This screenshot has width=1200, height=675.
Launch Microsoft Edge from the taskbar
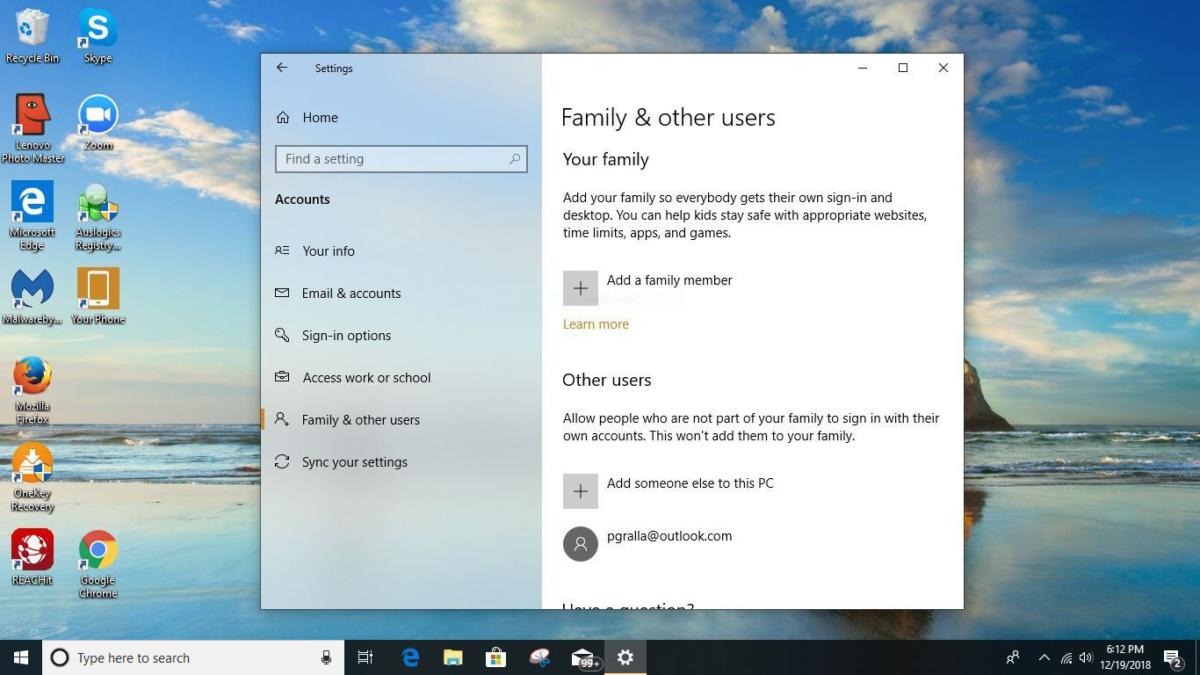(410, 657)
